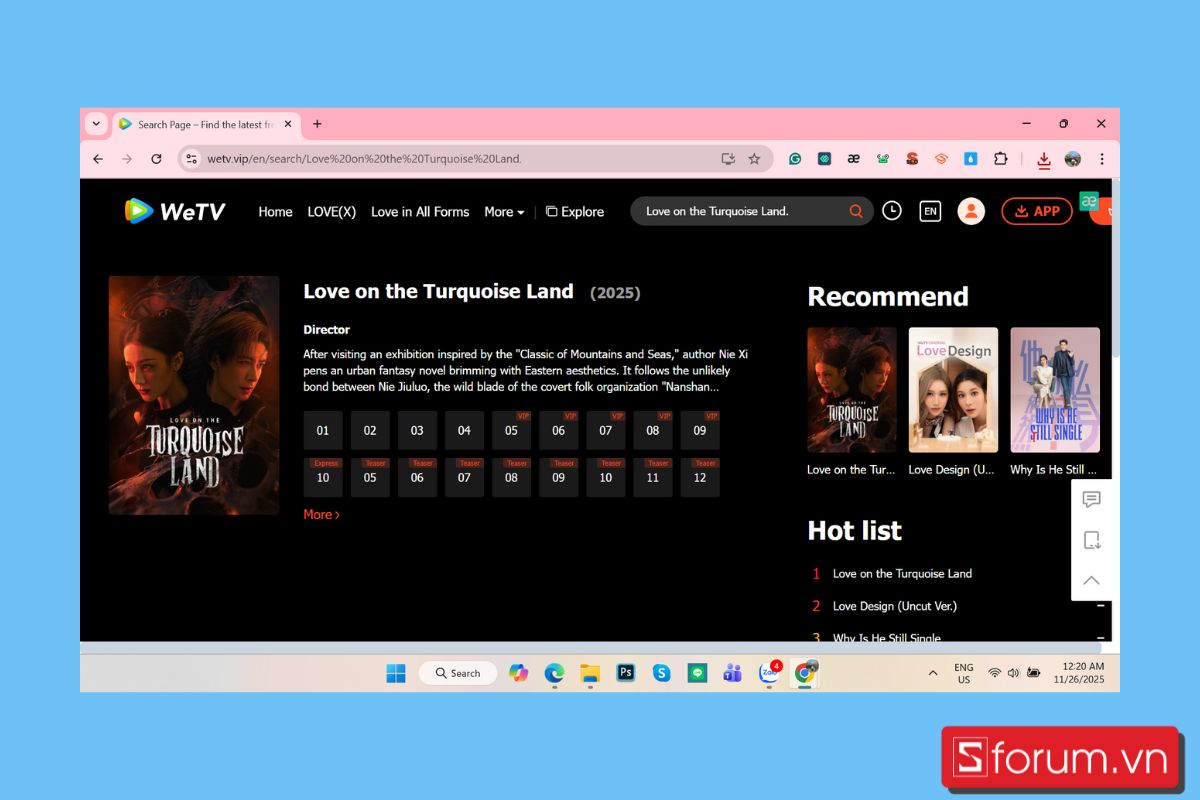Open the user profile avatar on WeTV
Viewport: 1200px width, 800px height.
click(971, 211)
